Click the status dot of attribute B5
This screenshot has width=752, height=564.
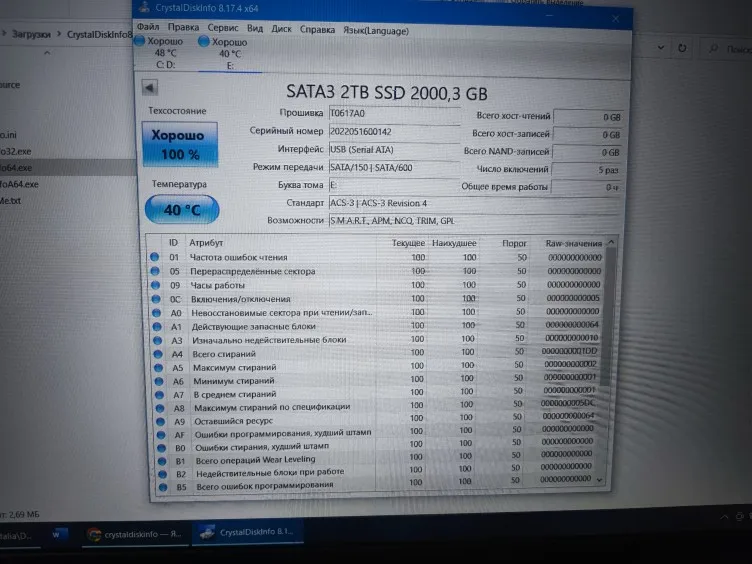point(163,487)
